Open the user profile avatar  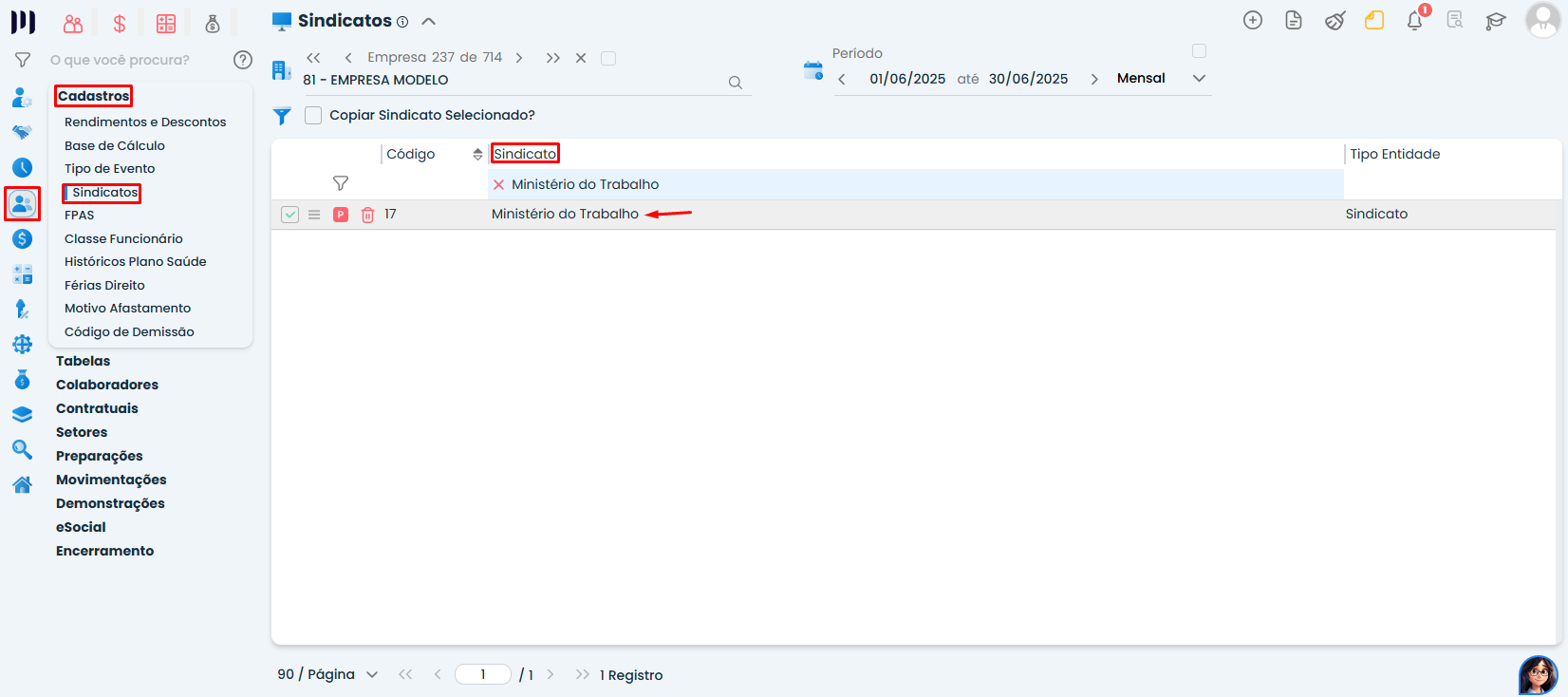1541,19
